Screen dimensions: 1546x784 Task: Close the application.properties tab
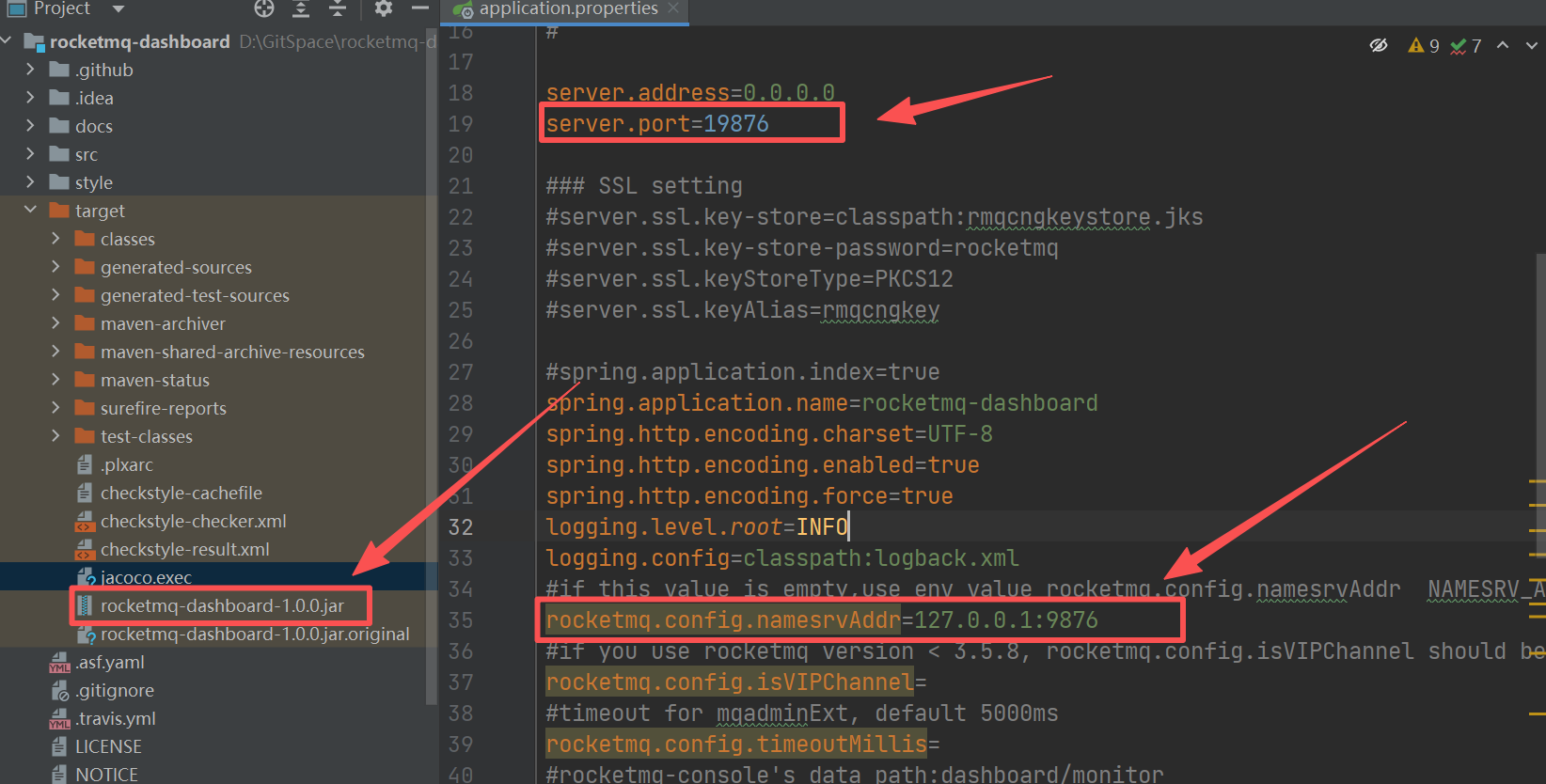[x=673, y=8]
